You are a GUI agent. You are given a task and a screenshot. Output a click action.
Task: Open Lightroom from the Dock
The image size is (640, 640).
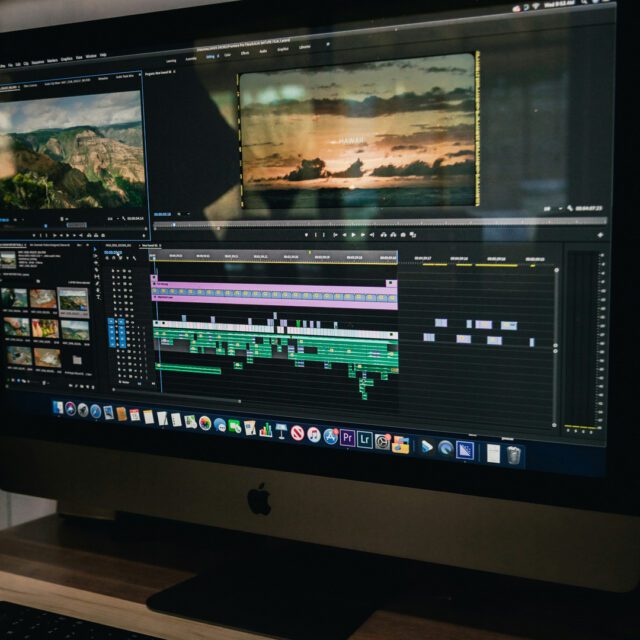(x=365, y=440)
